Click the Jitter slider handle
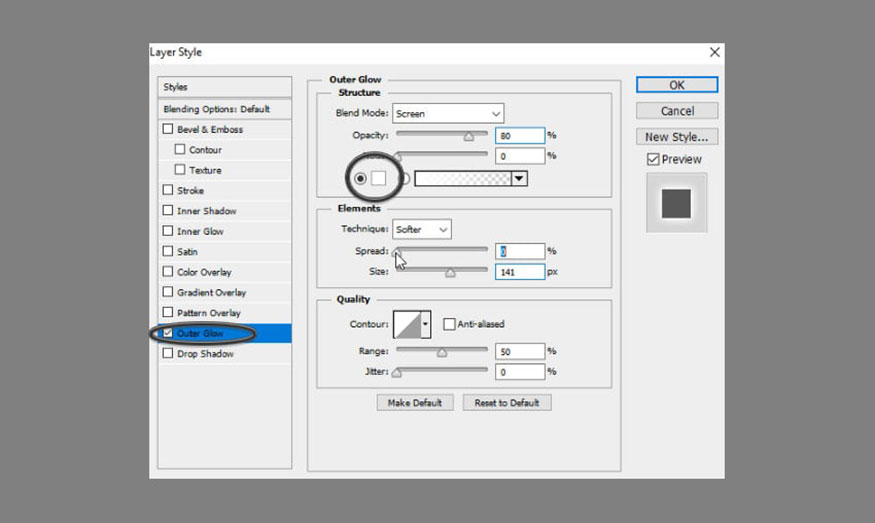Viewport: 875px width, 523px height. [396, 372]
